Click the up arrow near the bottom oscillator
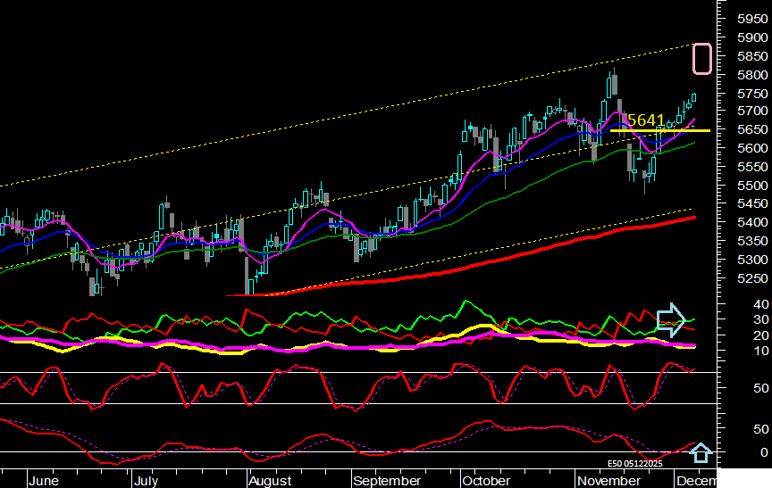Screen dimensions: 772x488 (701, 453)
